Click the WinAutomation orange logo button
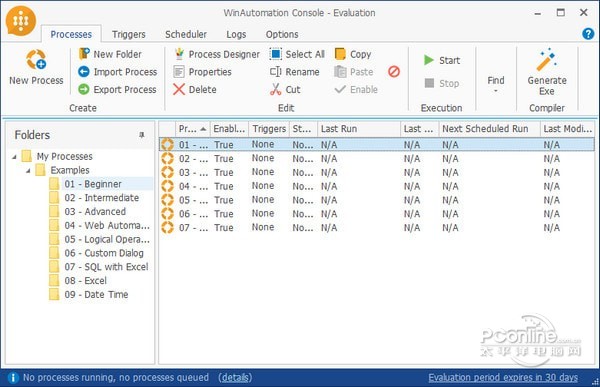This screenshot has width=600, height=387. click(x=21, y=21)
